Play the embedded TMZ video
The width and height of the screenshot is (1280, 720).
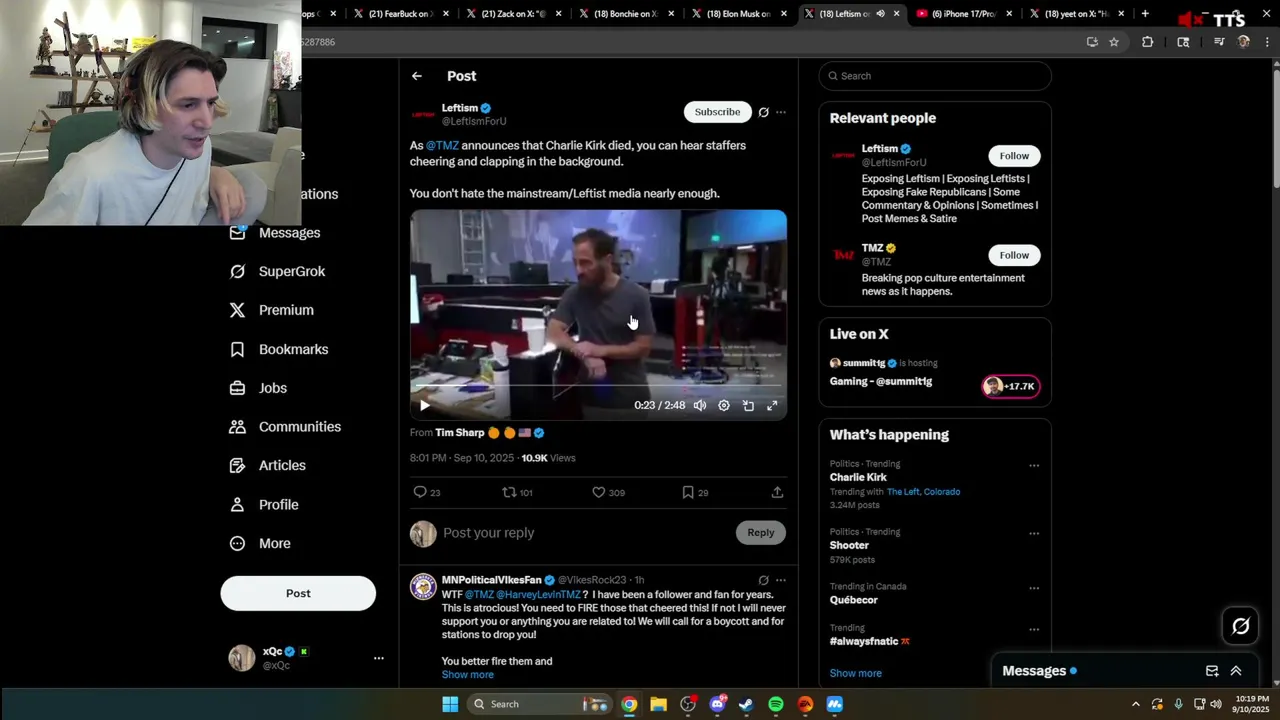click(x=424, y=405)
